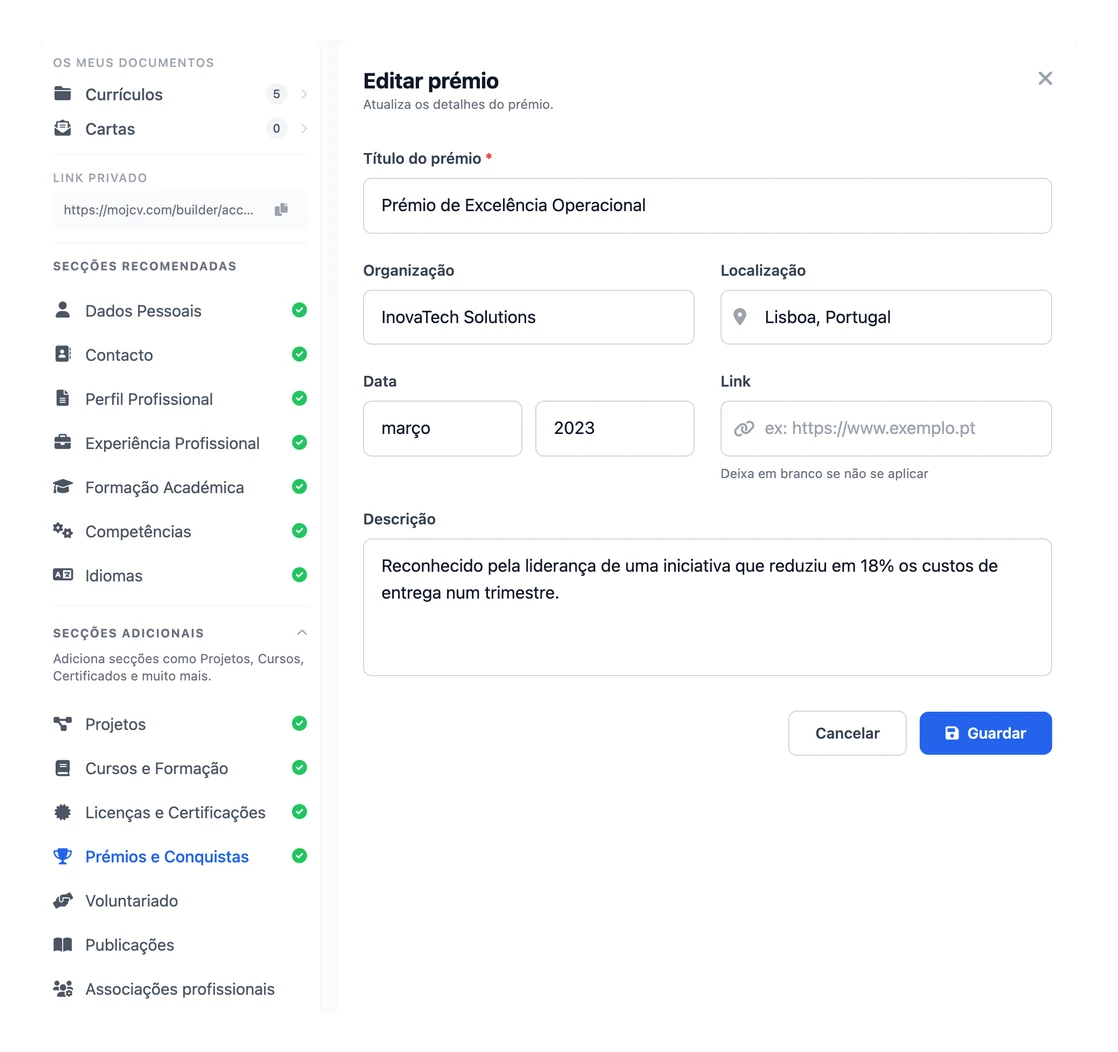Click the Experiência Profissional briefcase icon
Viewport: 1118px width, 1052px height.
[63, 443]
